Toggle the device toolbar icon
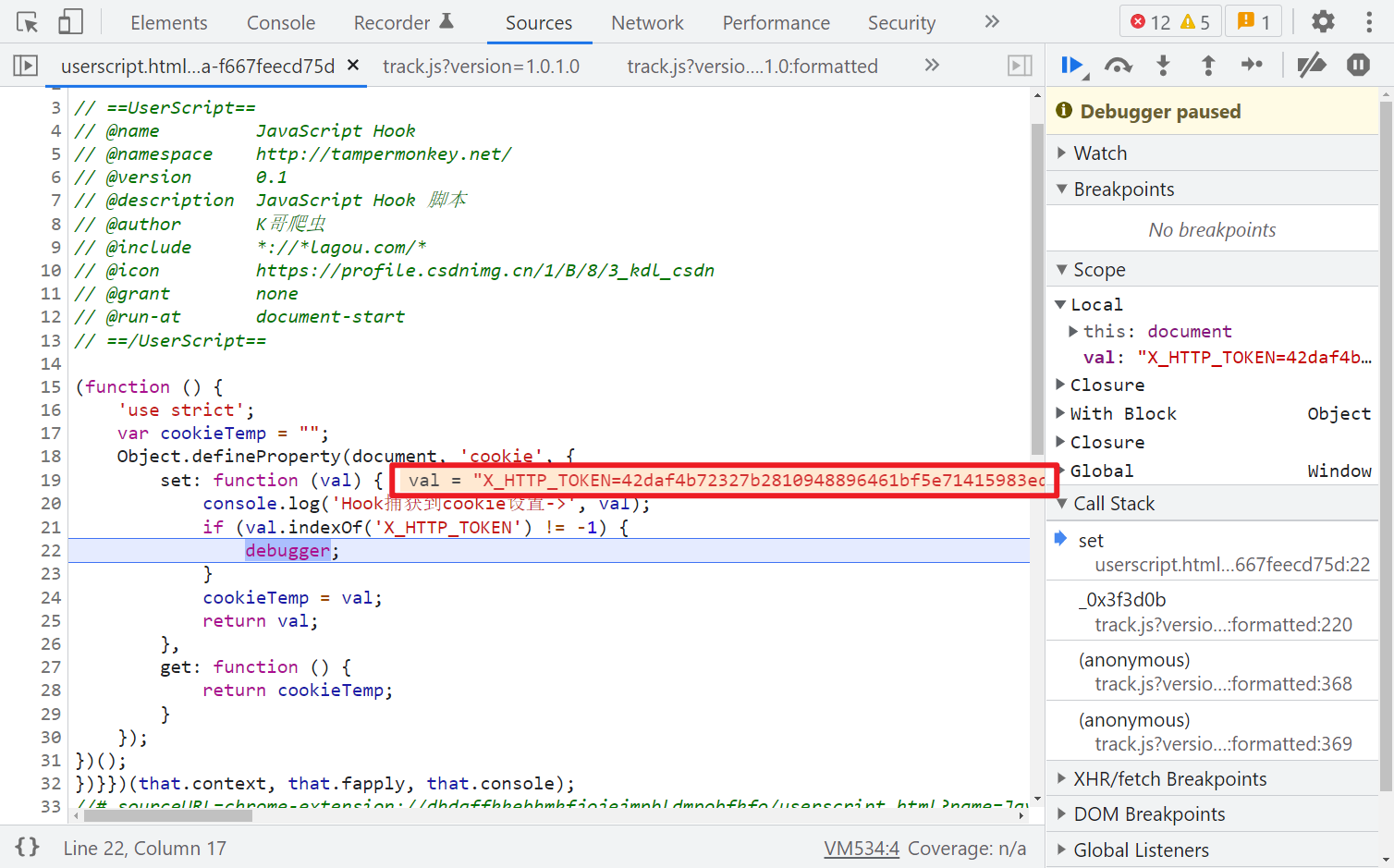The height and width of the screenshot is (868, 1394). click(70, 22)
